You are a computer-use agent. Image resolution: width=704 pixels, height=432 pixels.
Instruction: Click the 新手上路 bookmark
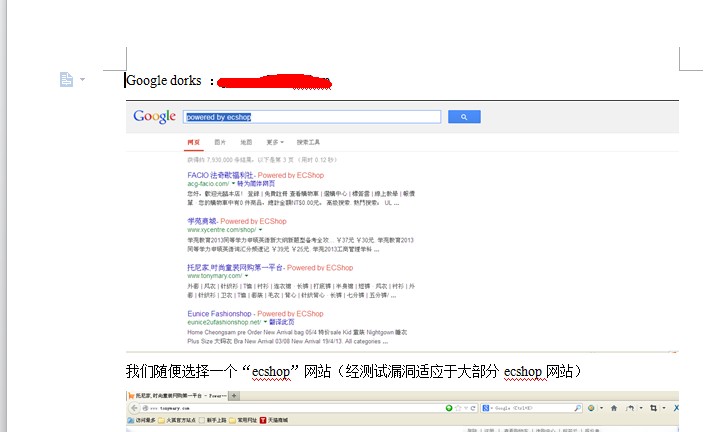pos(213,420)
